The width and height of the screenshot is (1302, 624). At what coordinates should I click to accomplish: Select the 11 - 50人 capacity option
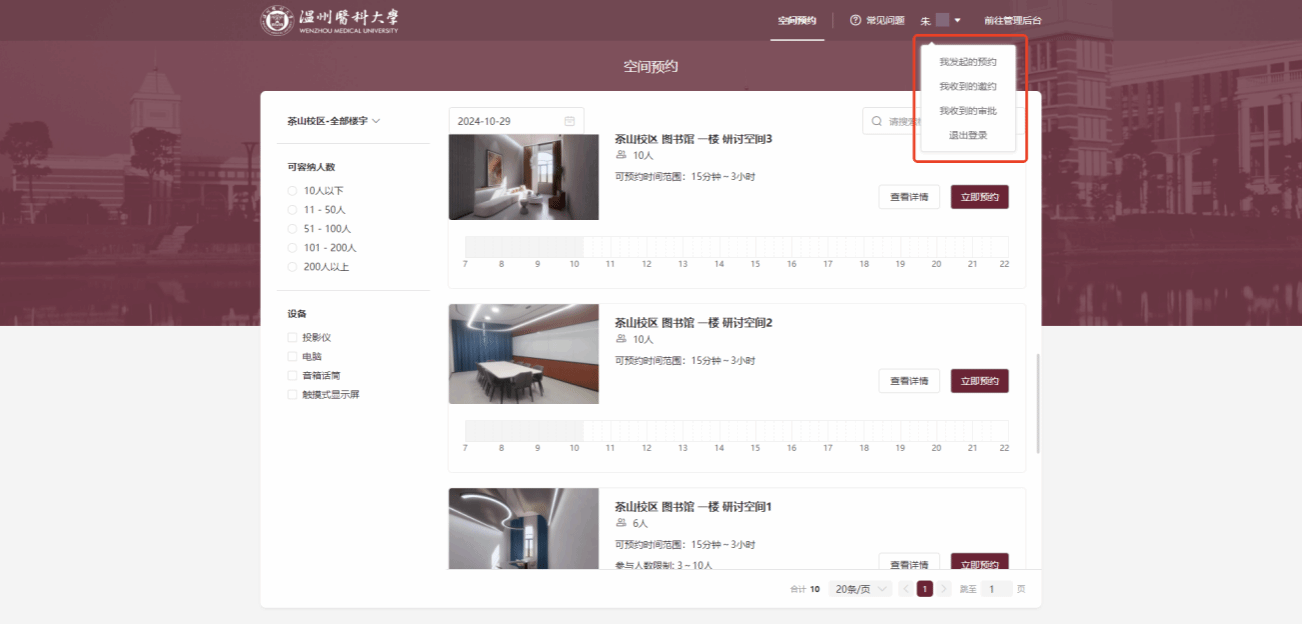pyautogui.click(x=292, y=209)
